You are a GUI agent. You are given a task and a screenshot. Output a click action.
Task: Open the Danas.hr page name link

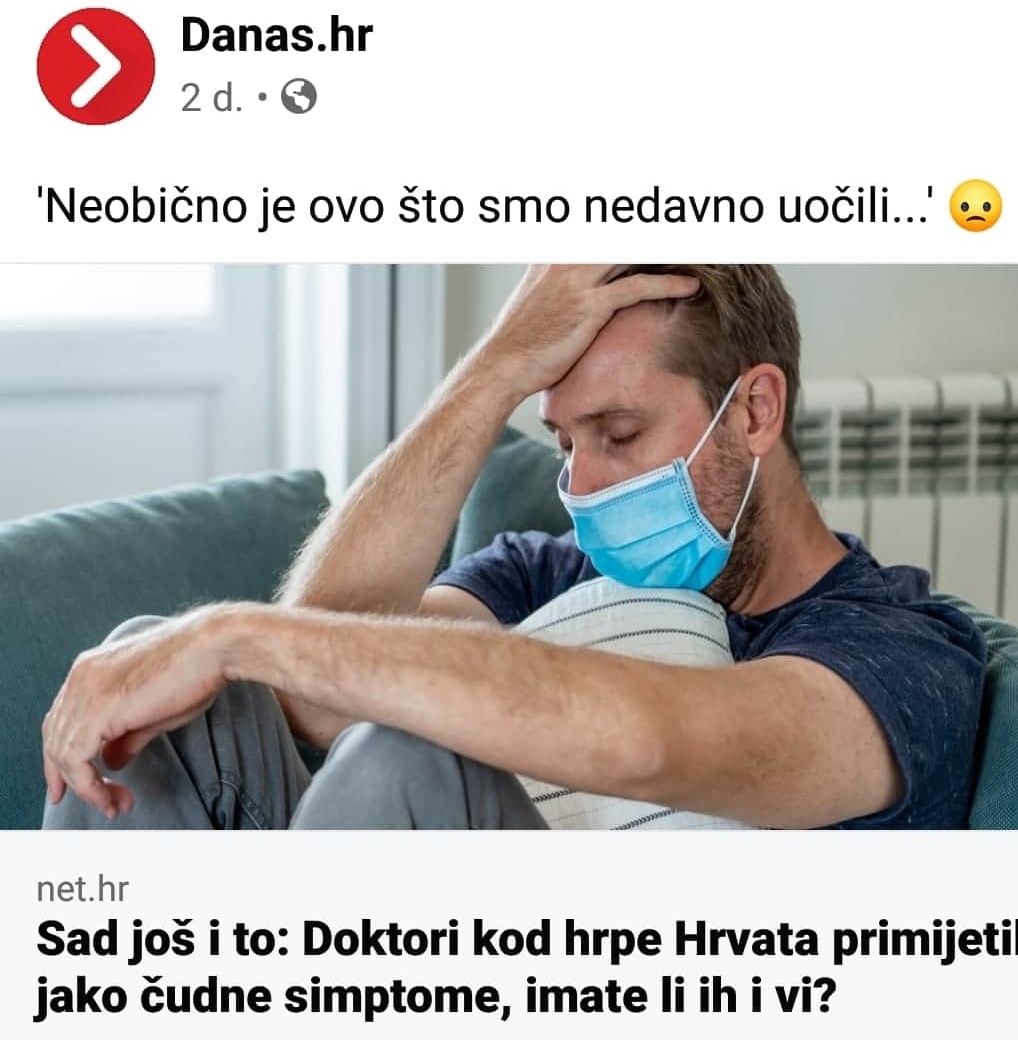point(277,35)
